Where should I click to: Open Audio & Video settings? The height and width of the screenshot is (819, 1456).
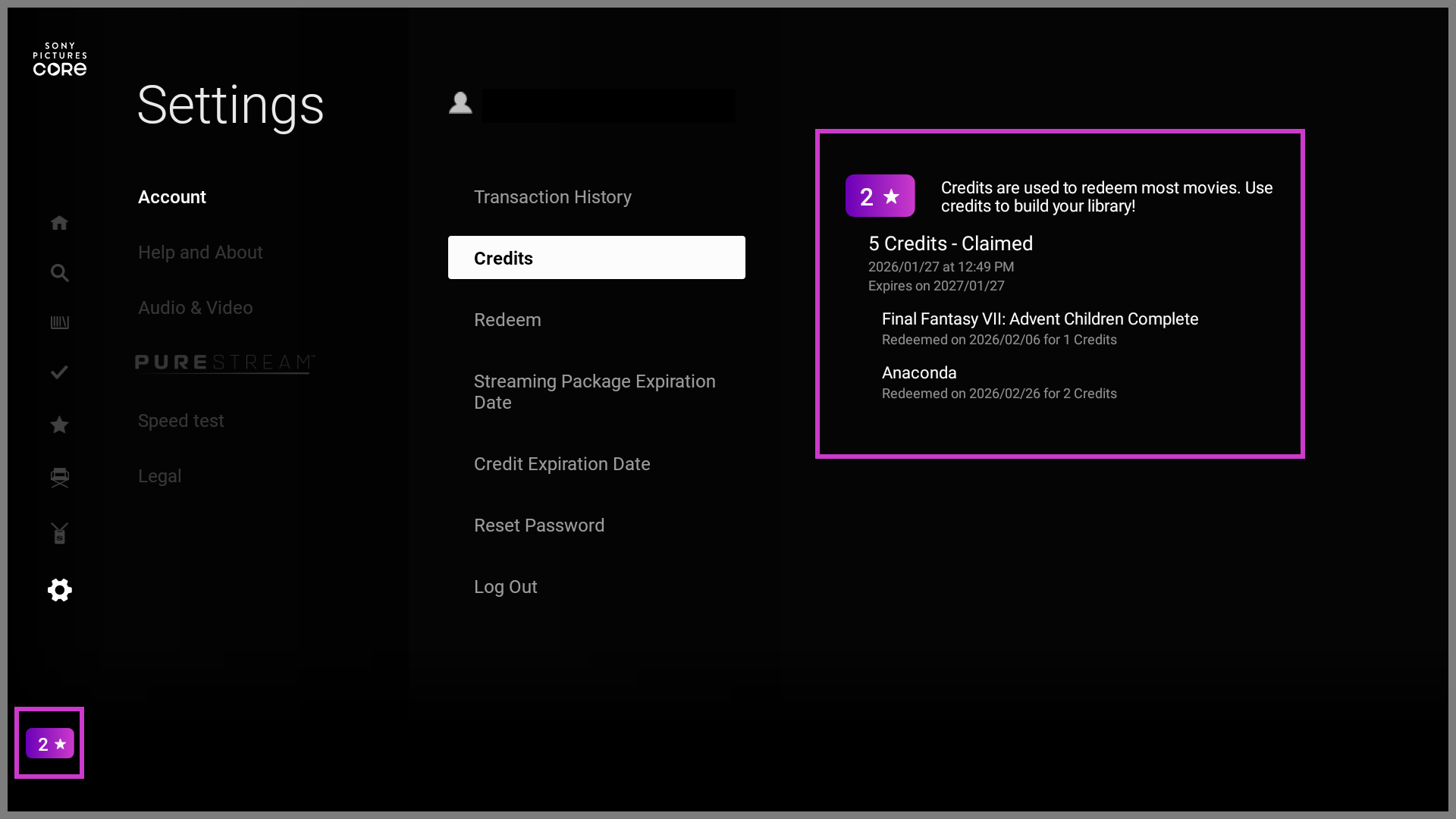pyautogui.click(x=196, y=308)
